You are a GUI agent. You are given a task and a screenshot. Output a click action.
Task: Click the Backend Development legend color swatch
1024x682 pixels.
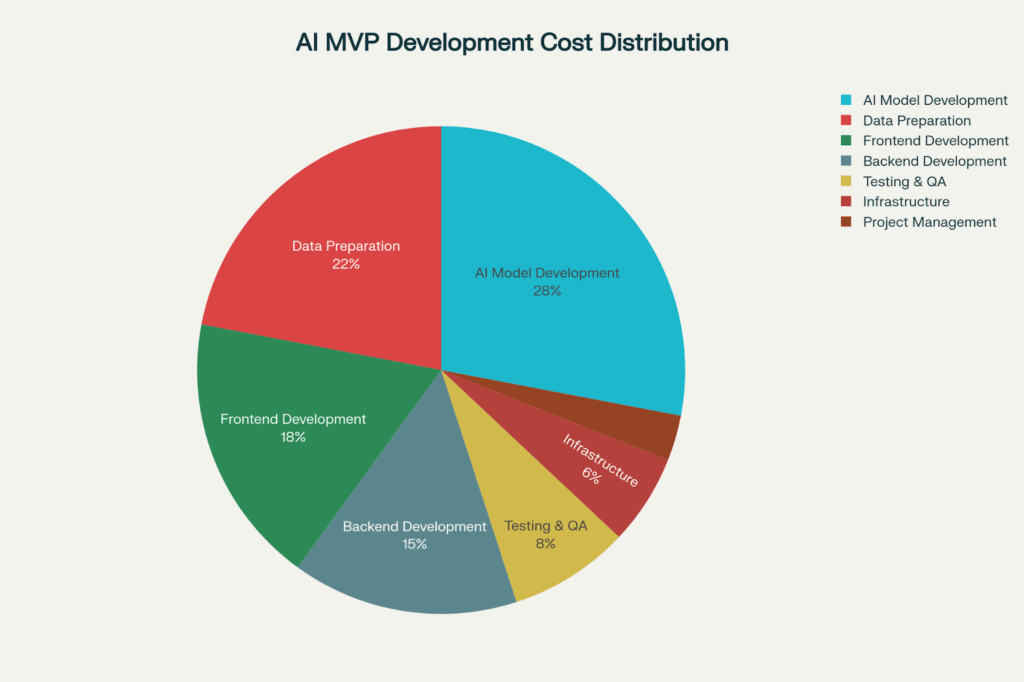click(846, 161)
